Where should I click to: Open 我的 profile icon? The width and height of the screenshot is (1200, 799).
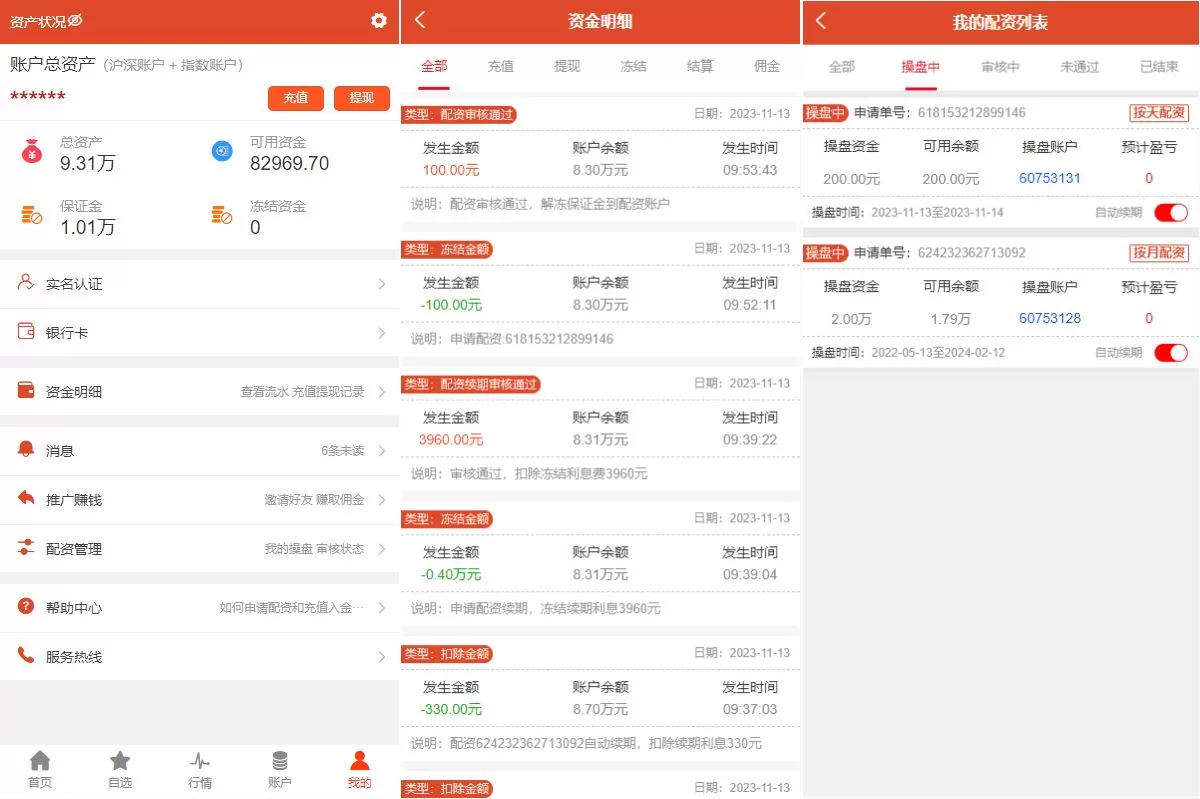coord(360,761)
